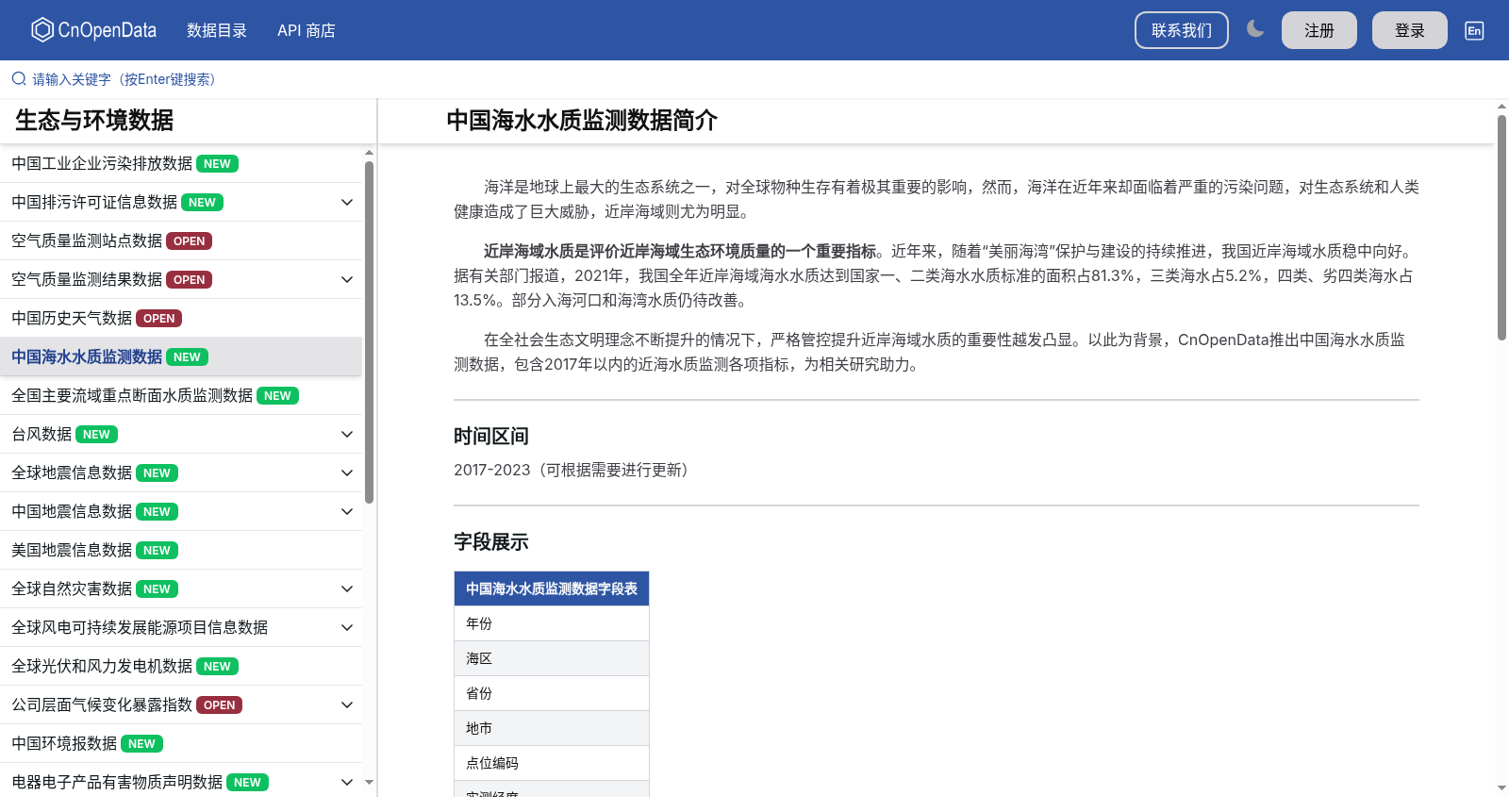Expand 全球风电可持续发展能源项目信息数据 chevron
Image resolution: width=1509 pixels, height=812 pixels.
347,627
